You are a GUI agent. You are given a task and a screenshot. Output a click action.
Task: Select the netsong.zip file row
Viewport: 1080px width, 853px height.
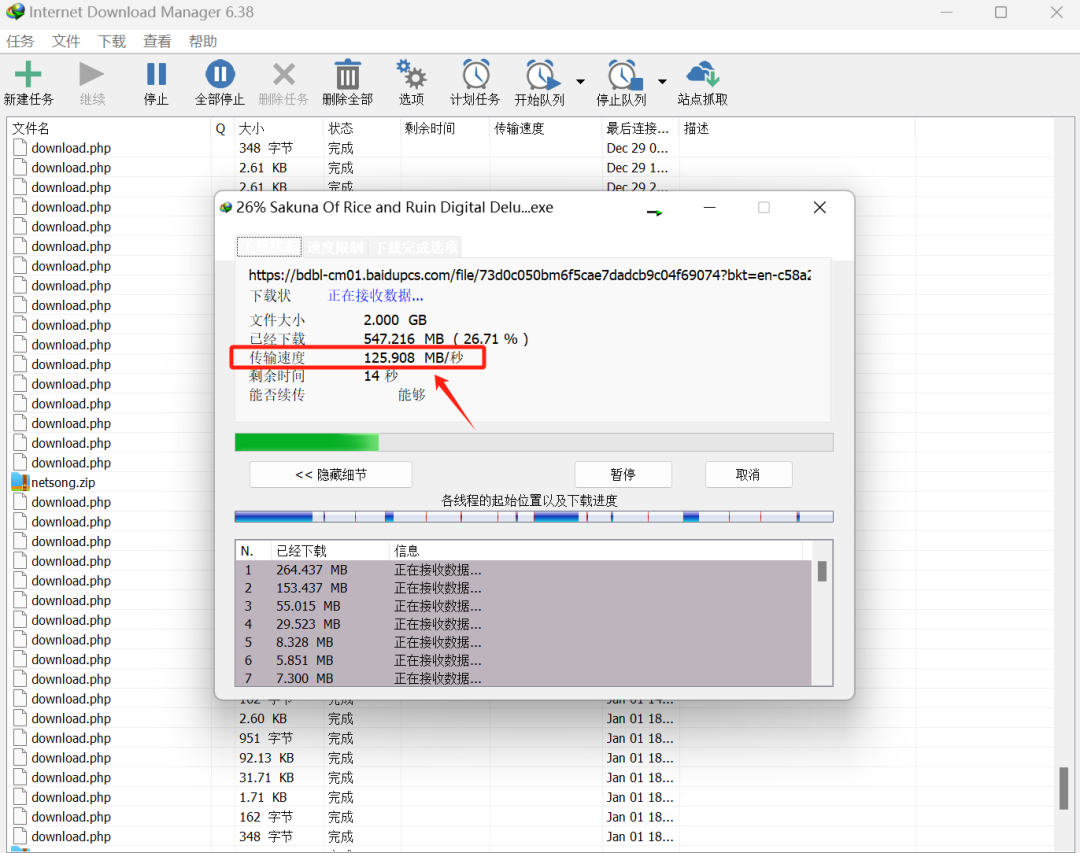point(110,482)
